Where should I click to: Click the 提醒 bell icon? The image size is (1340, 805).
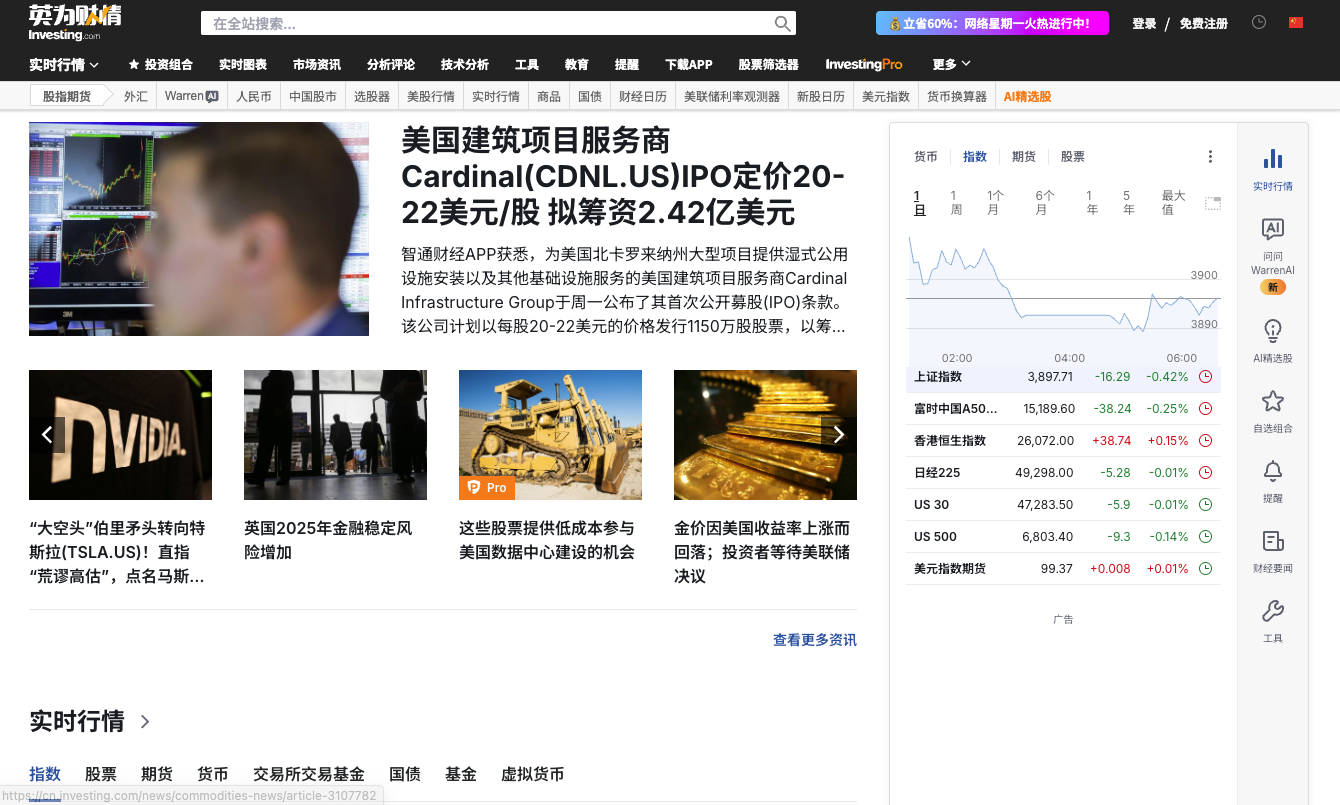(1272, 471)
